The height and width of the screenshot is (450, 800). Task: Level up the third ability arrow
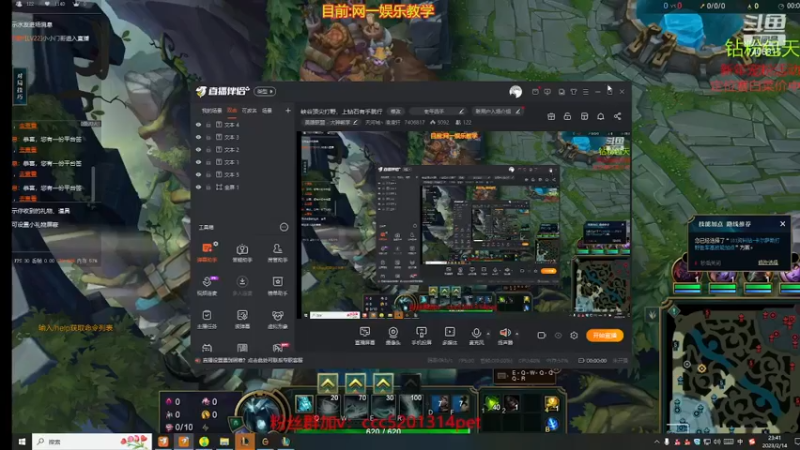pyautogui.click(x=383, y=383)
